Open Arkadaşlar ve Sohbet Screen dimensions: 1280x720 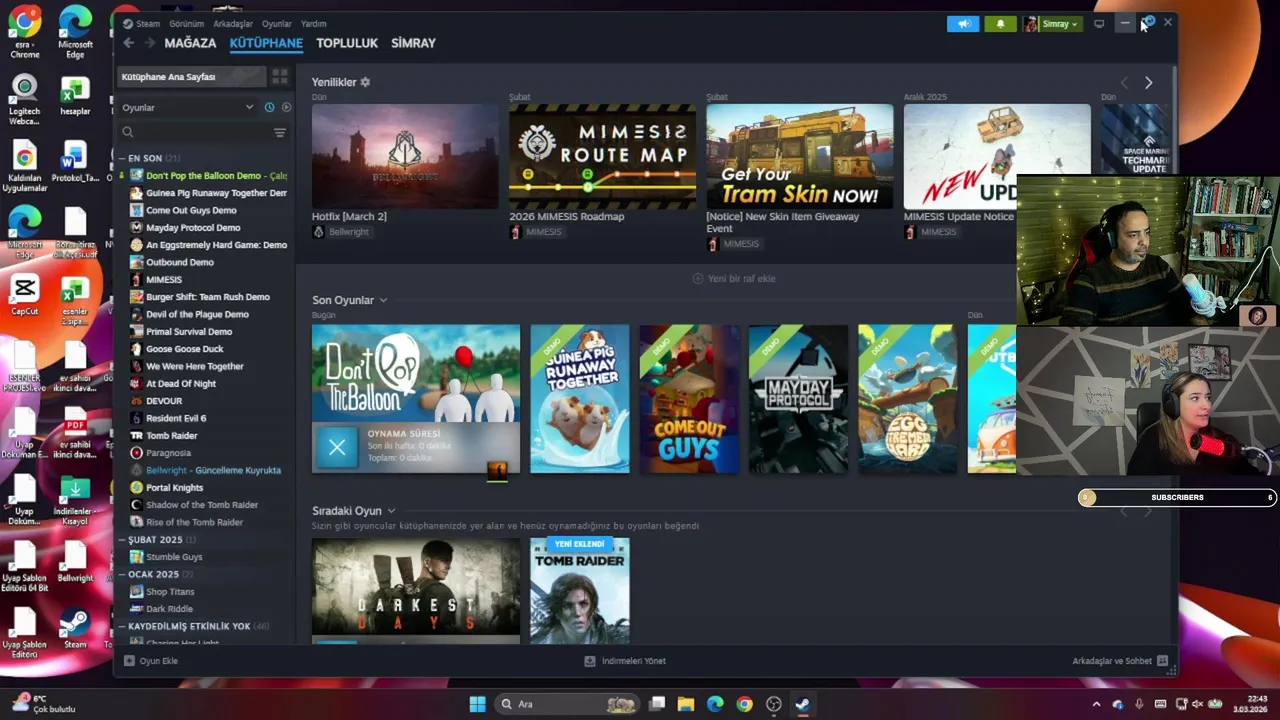(1112, 661)
